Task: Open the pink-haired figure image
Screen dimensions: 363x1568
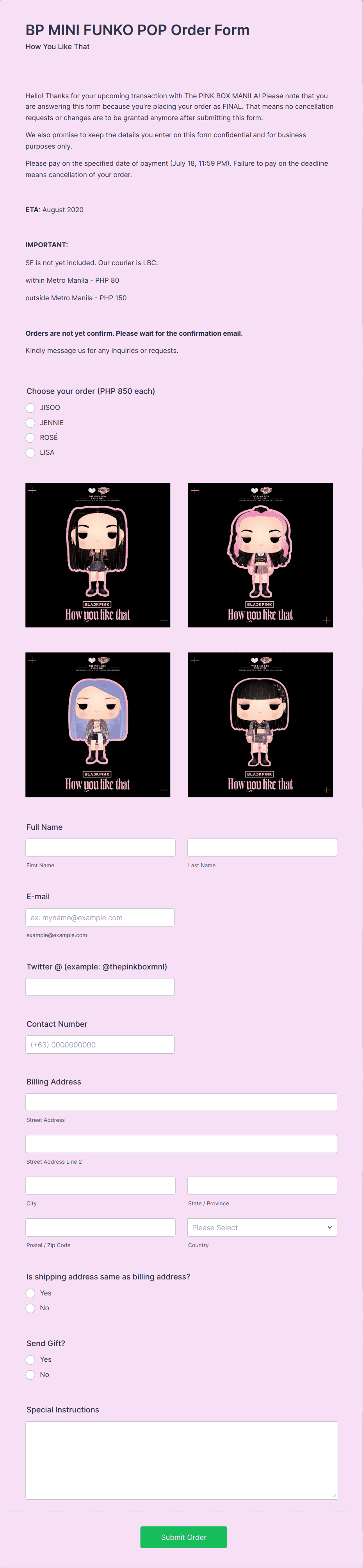Action: pos(261,555)
